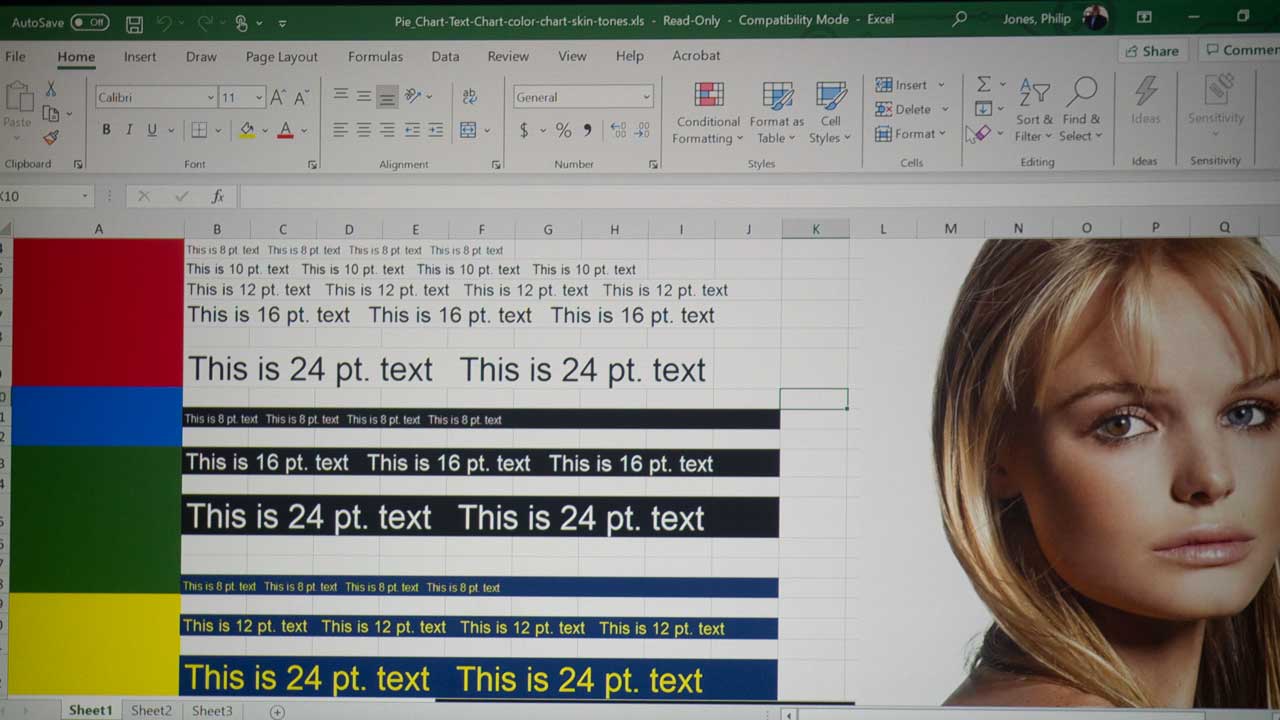Toggle Center alignment
This screenshot has width=1280, height=720.
[x=364, y=130]
